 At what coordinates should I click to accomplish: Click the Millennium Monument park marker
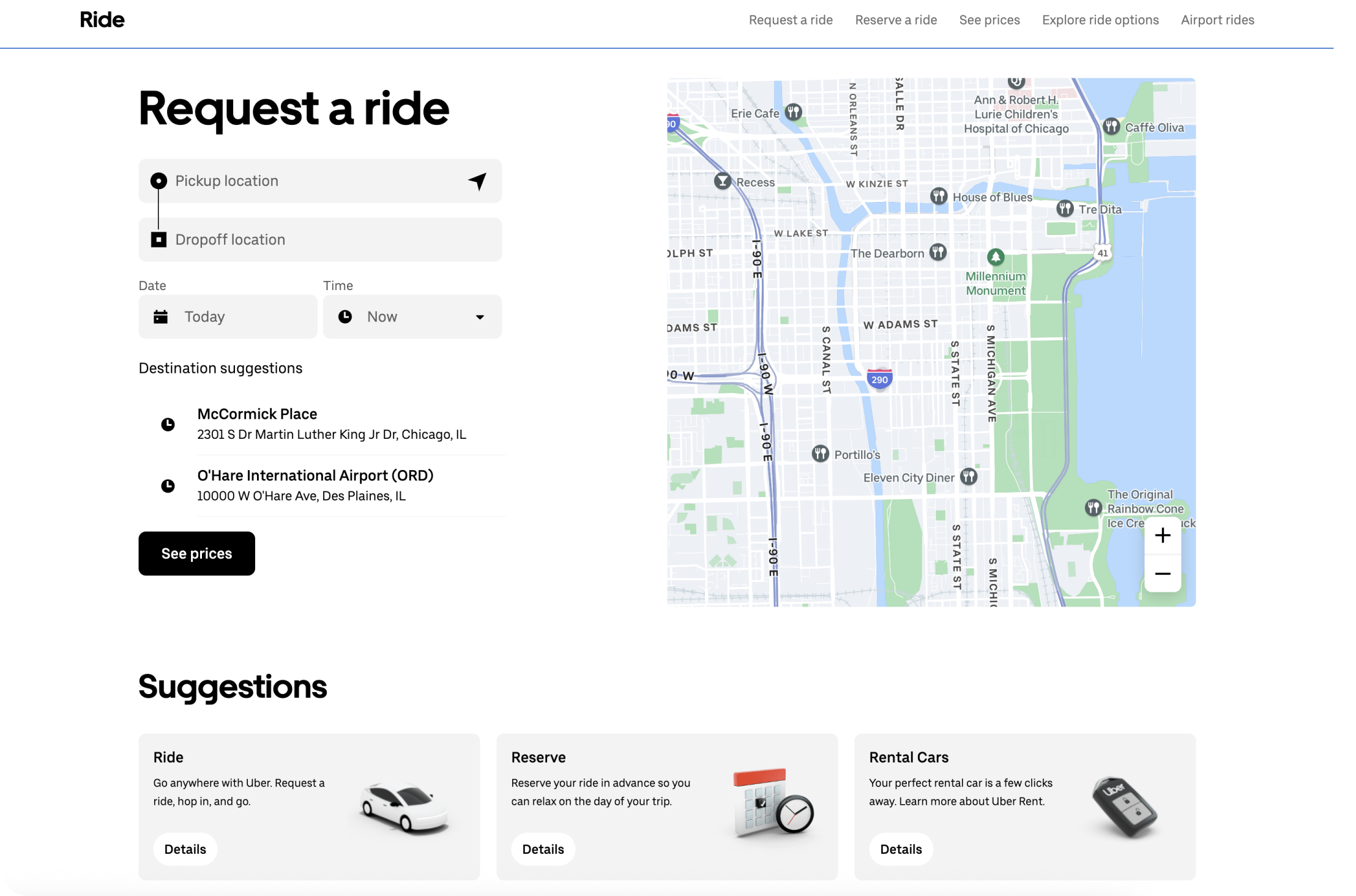996,256
